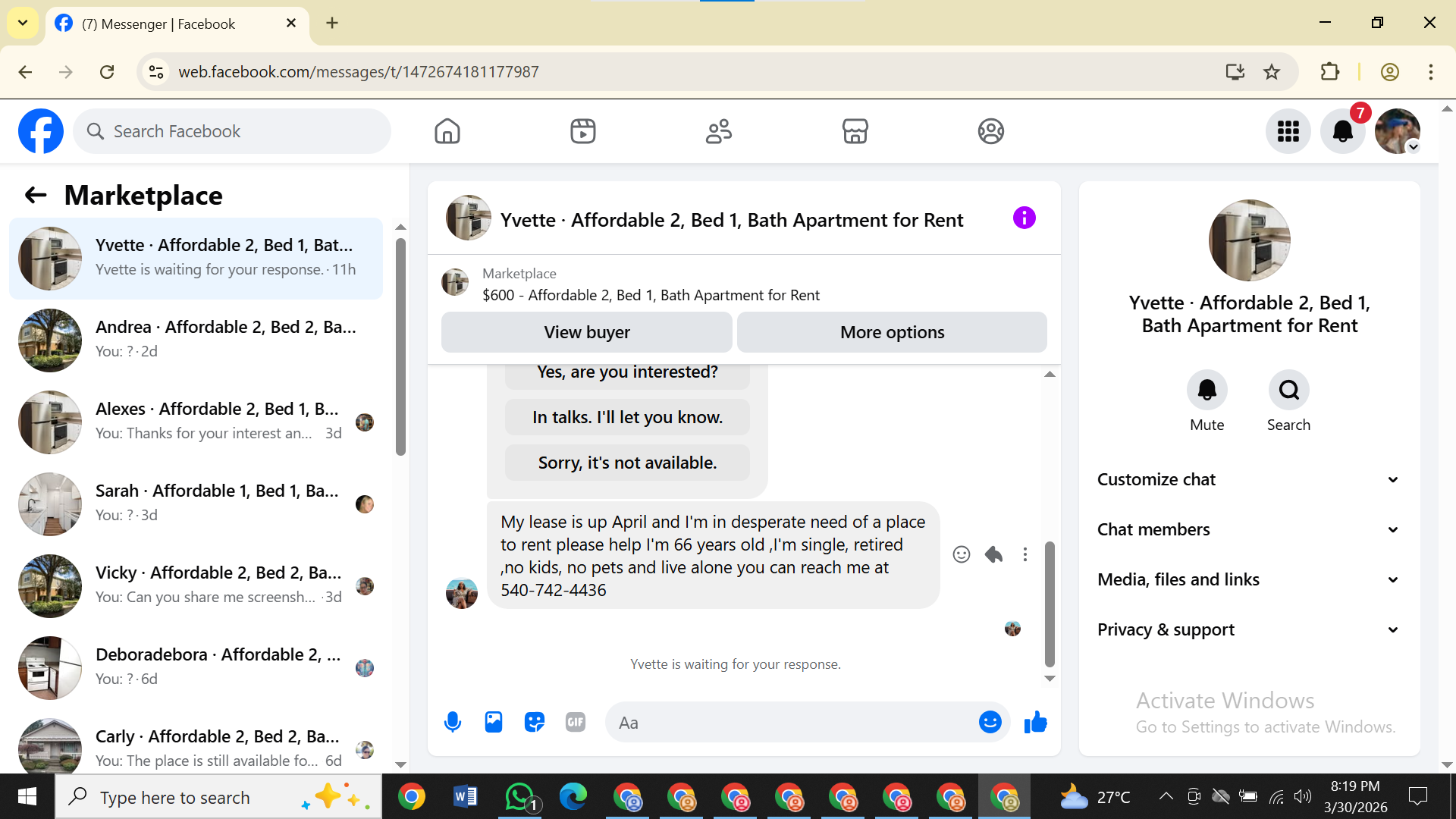
Task: Open the GIF picker icon
Action: click(576, 722)
